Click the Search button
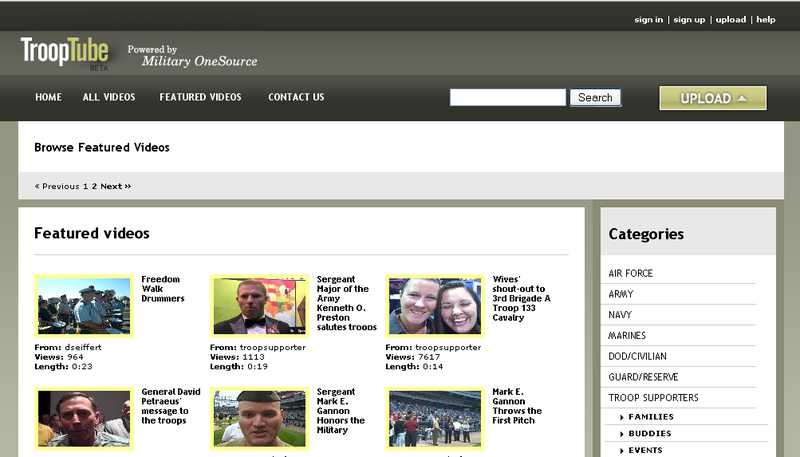800x457 pixels. pyautogui.click(x=595, y=97)
